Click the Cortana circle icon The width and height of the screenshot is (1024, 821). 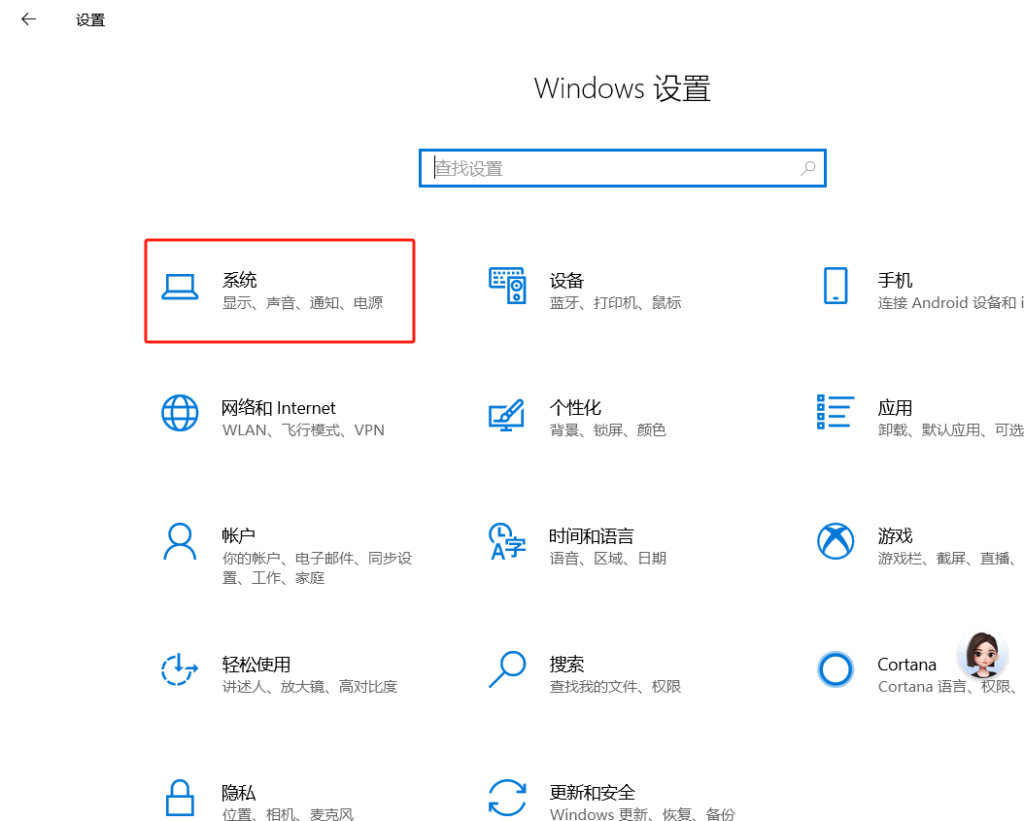835,669
